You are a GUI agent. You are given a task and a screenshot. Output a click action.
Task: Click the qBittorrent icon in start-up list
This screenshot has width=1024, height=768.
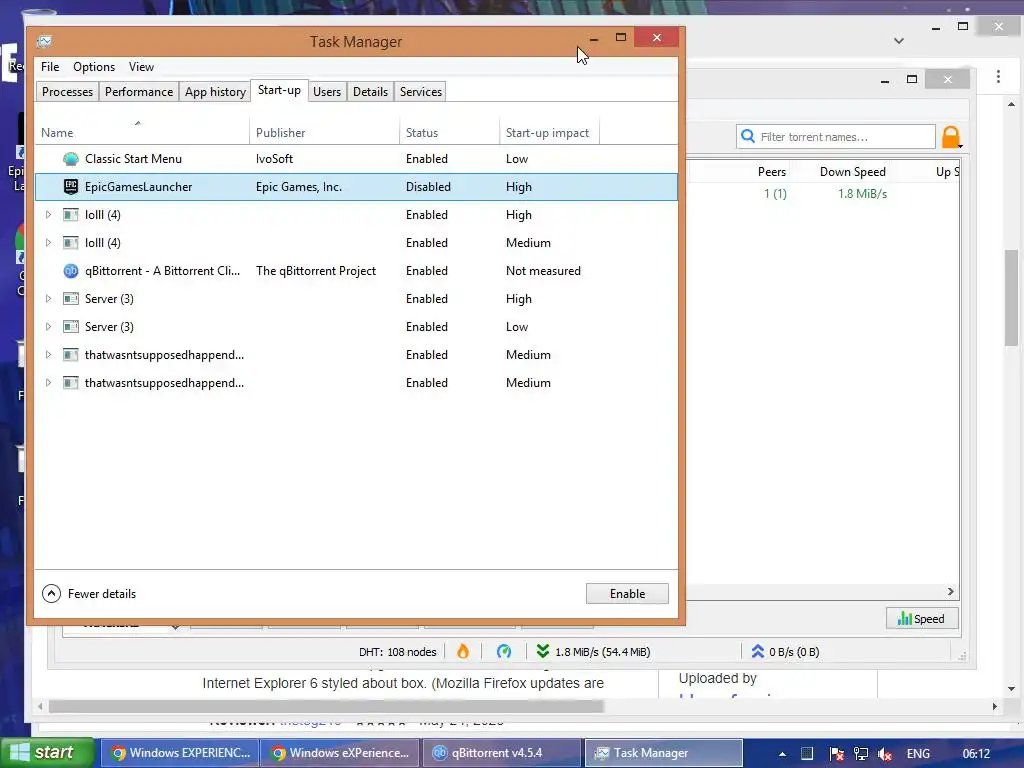(71, 270)
